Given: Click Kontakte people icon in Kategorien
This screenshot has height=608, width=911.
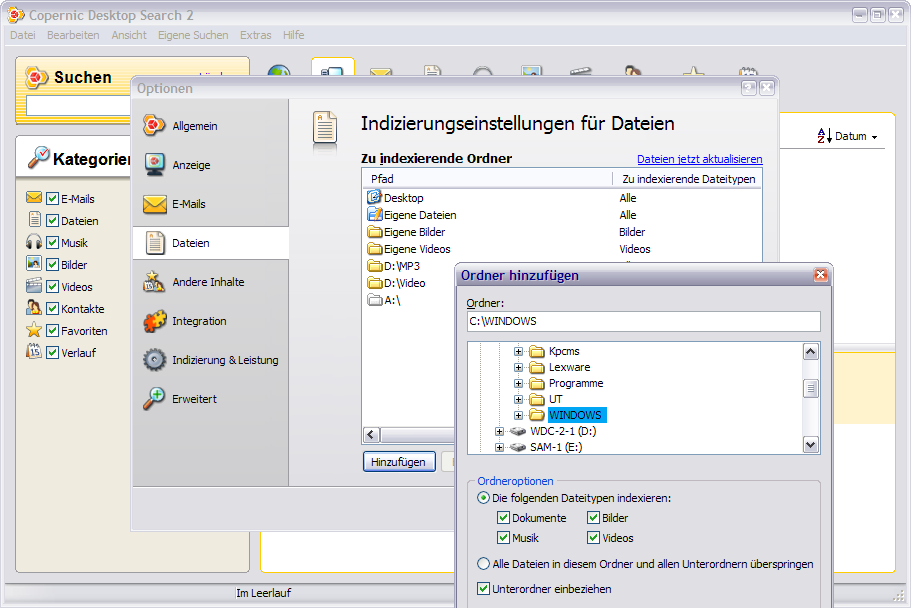Looking at the screenshot, I should coord(34,307).
